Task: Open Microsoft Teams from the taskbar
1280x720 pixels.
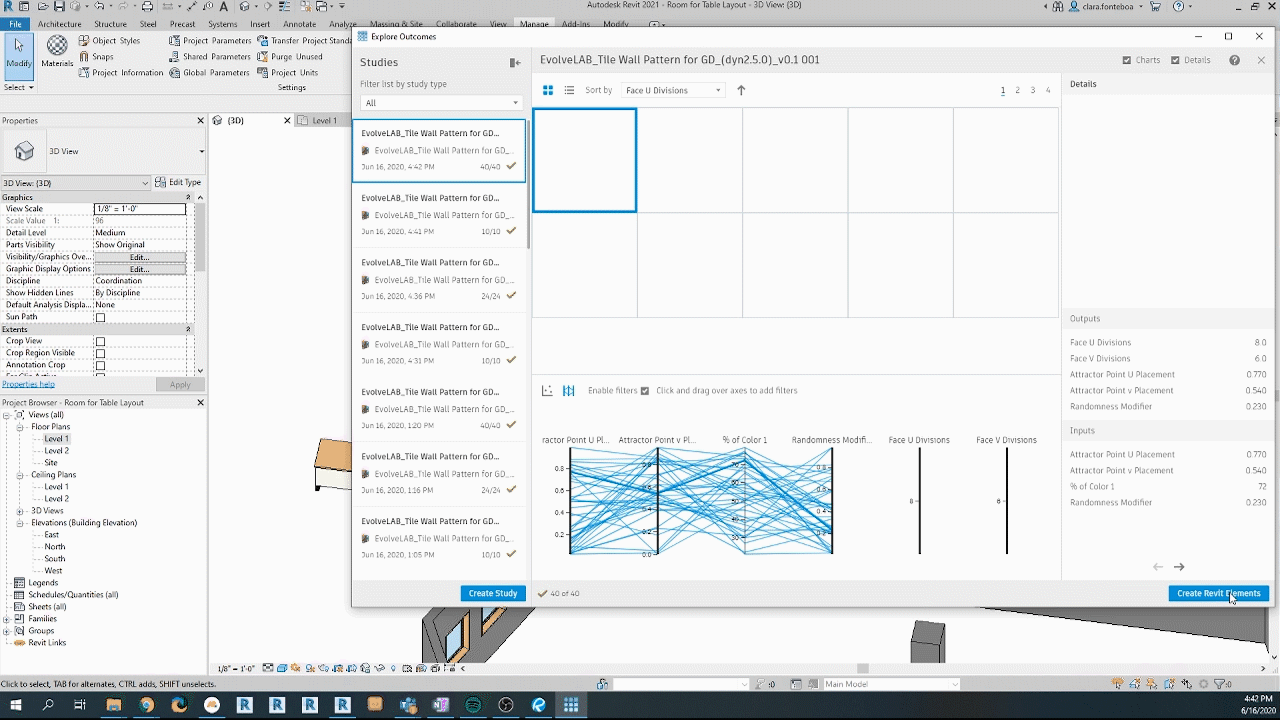Action: 408,705
